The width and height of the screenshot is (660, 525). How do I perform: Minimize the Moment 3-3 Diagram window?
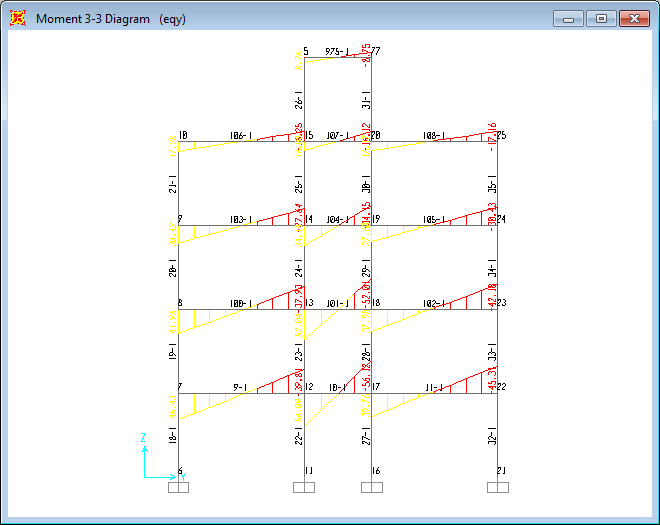point(569,18)
